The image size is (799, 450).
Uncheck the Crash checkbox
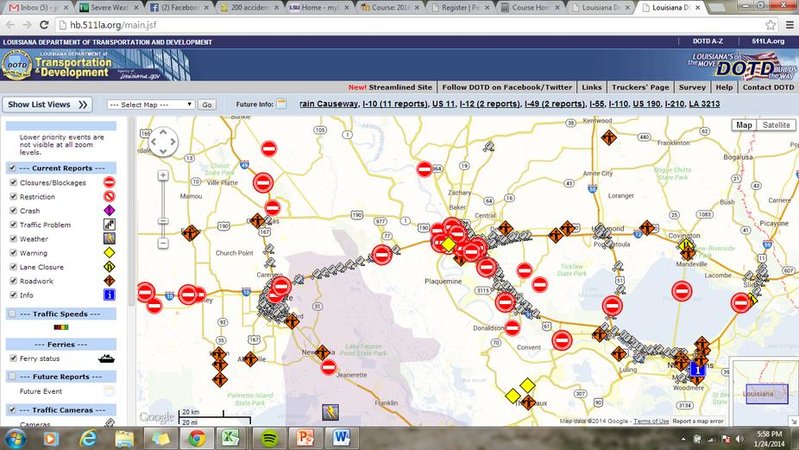click(x=14, y=210)
